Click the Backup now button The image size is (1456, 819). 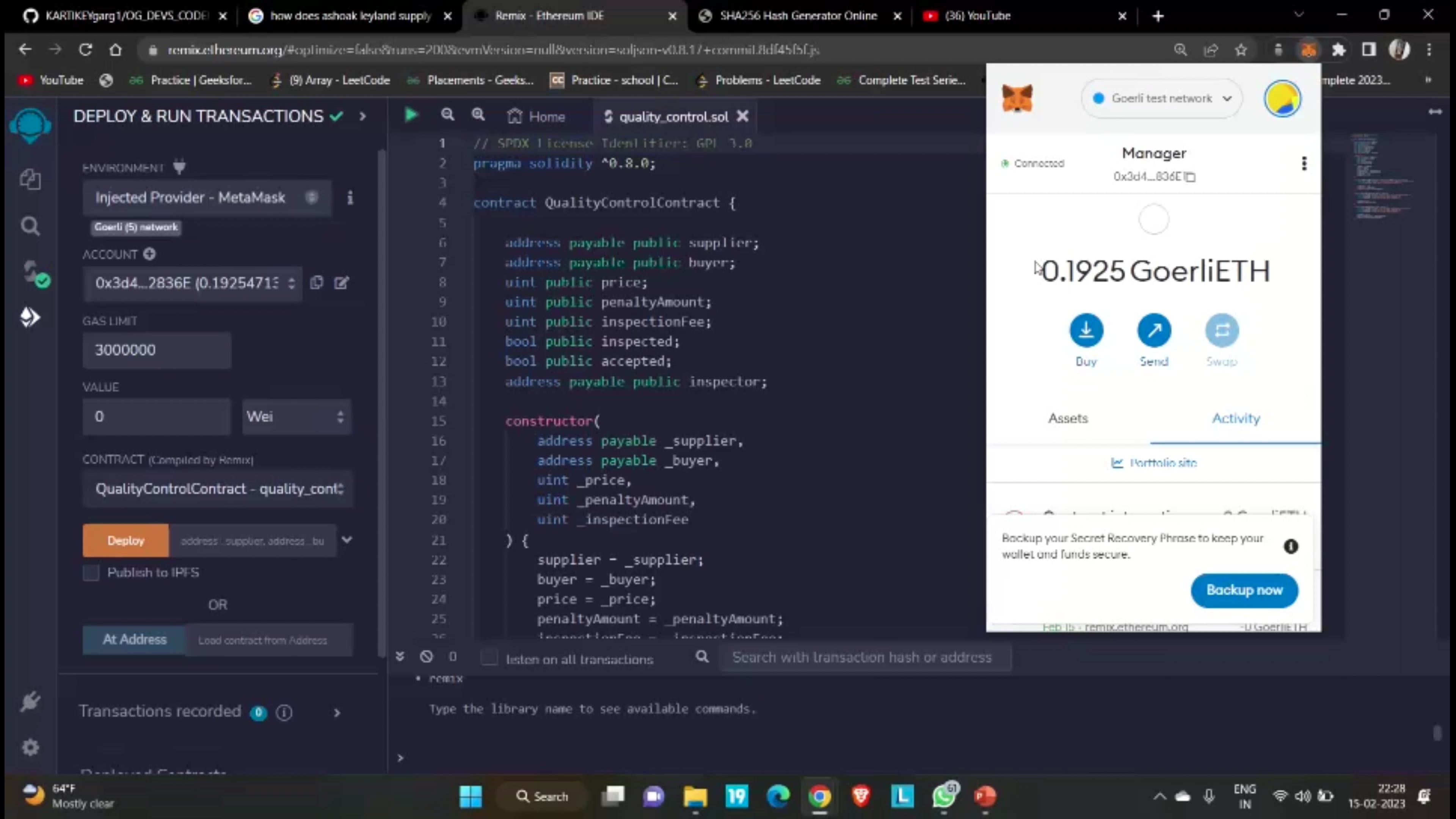coord(1244,590)
